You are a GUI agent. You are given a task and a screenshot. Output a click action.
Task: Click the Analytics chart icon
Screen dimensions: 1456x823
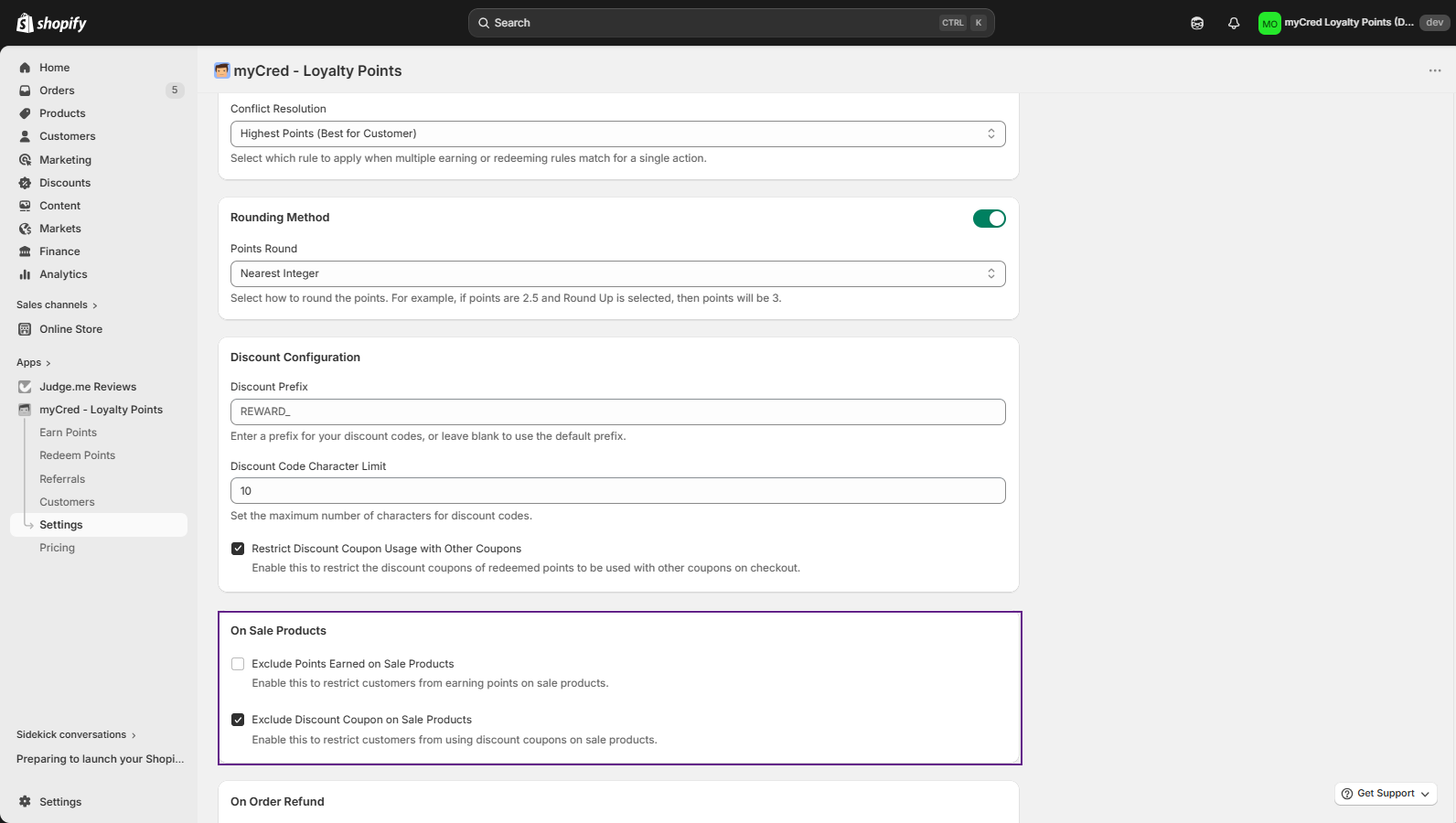tap(26, 274)
